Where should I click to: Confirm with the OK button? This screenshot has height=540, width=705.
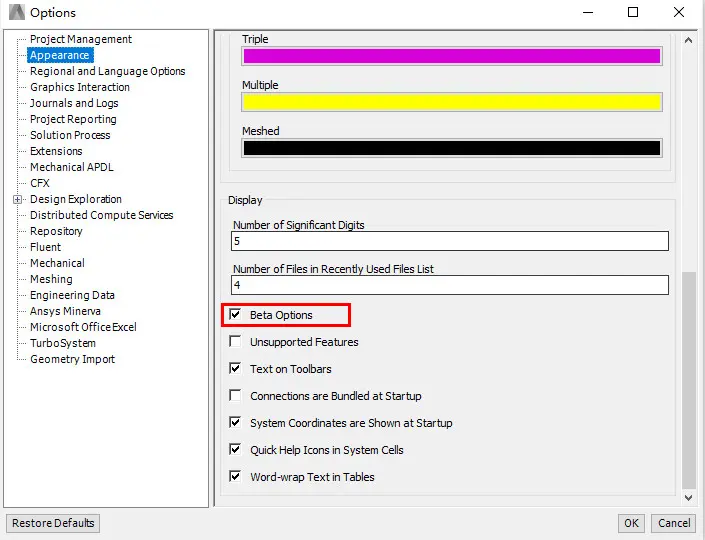coord(631,523)
